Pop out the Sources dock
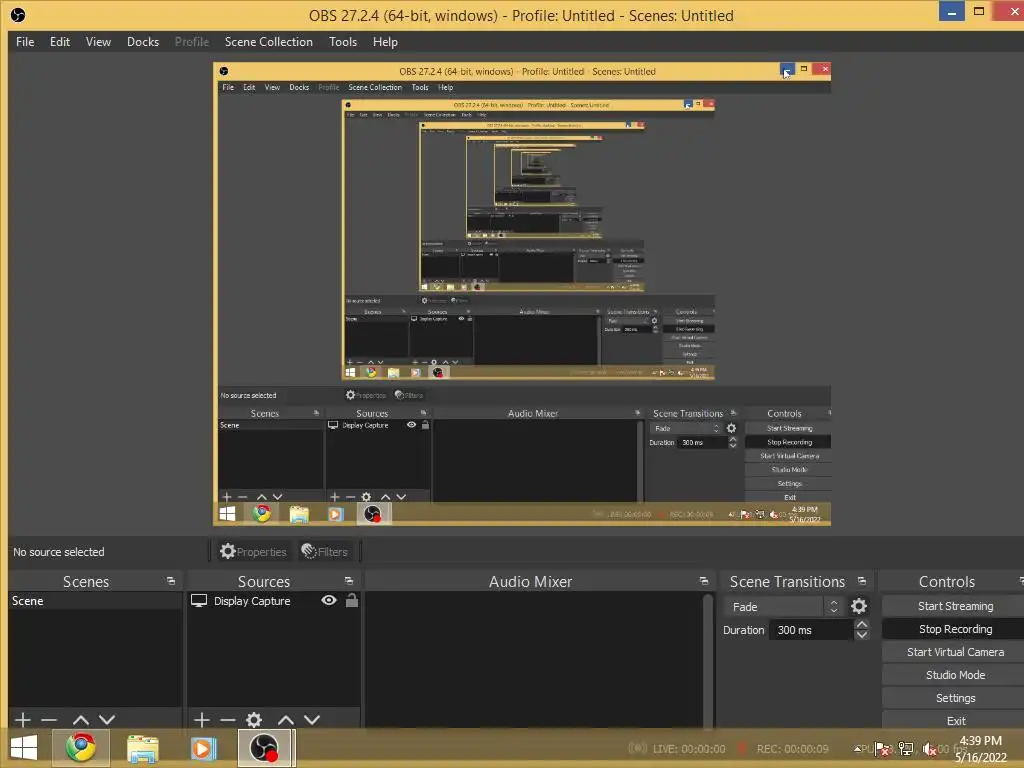1024x768 pixels. [349, 581]
